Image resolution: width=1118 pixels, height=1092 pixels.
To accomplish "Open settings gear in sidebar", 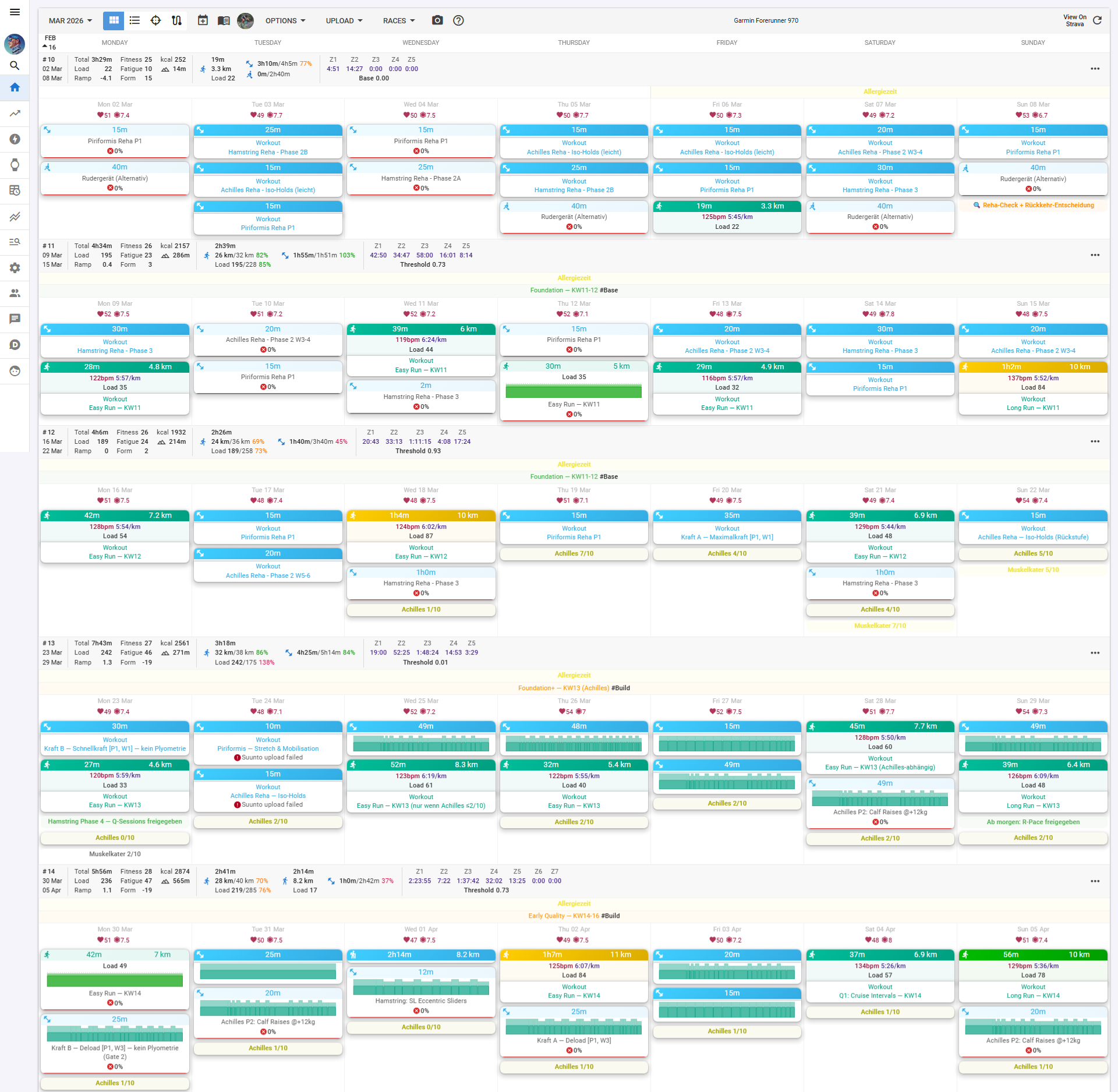I will (x=15, y=268).
